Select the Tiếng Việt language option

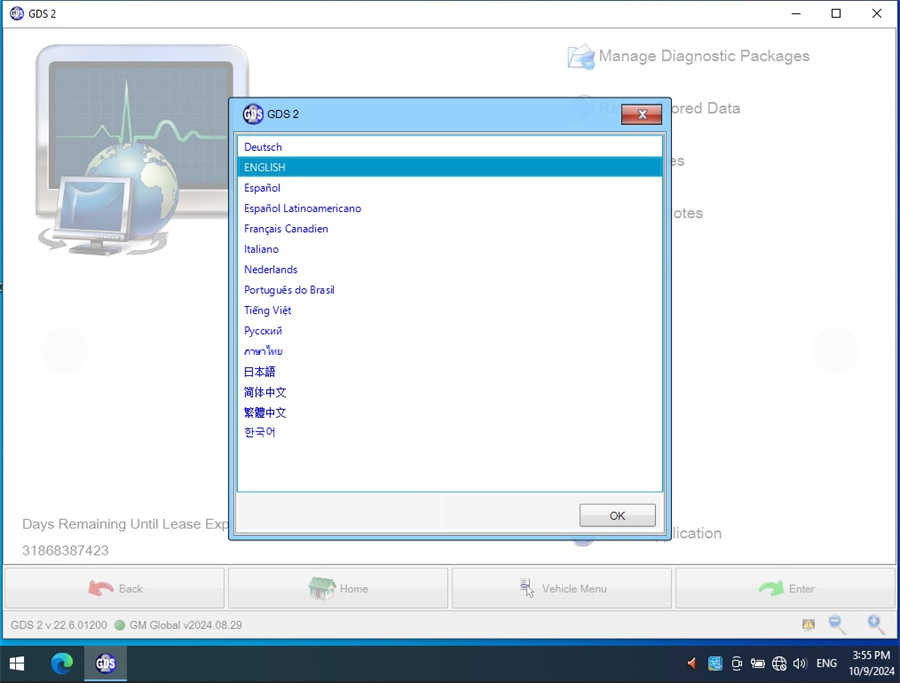267,310
